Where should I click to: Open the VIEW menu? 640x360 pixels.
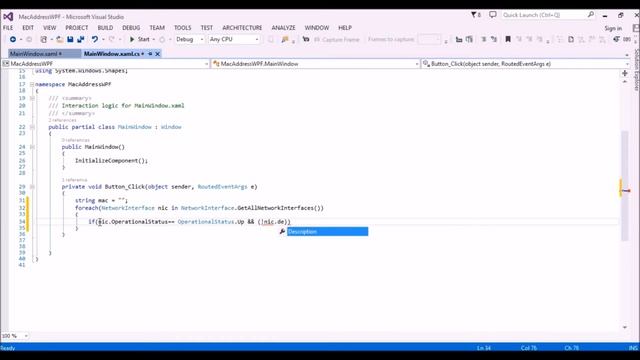click(50, 28)
